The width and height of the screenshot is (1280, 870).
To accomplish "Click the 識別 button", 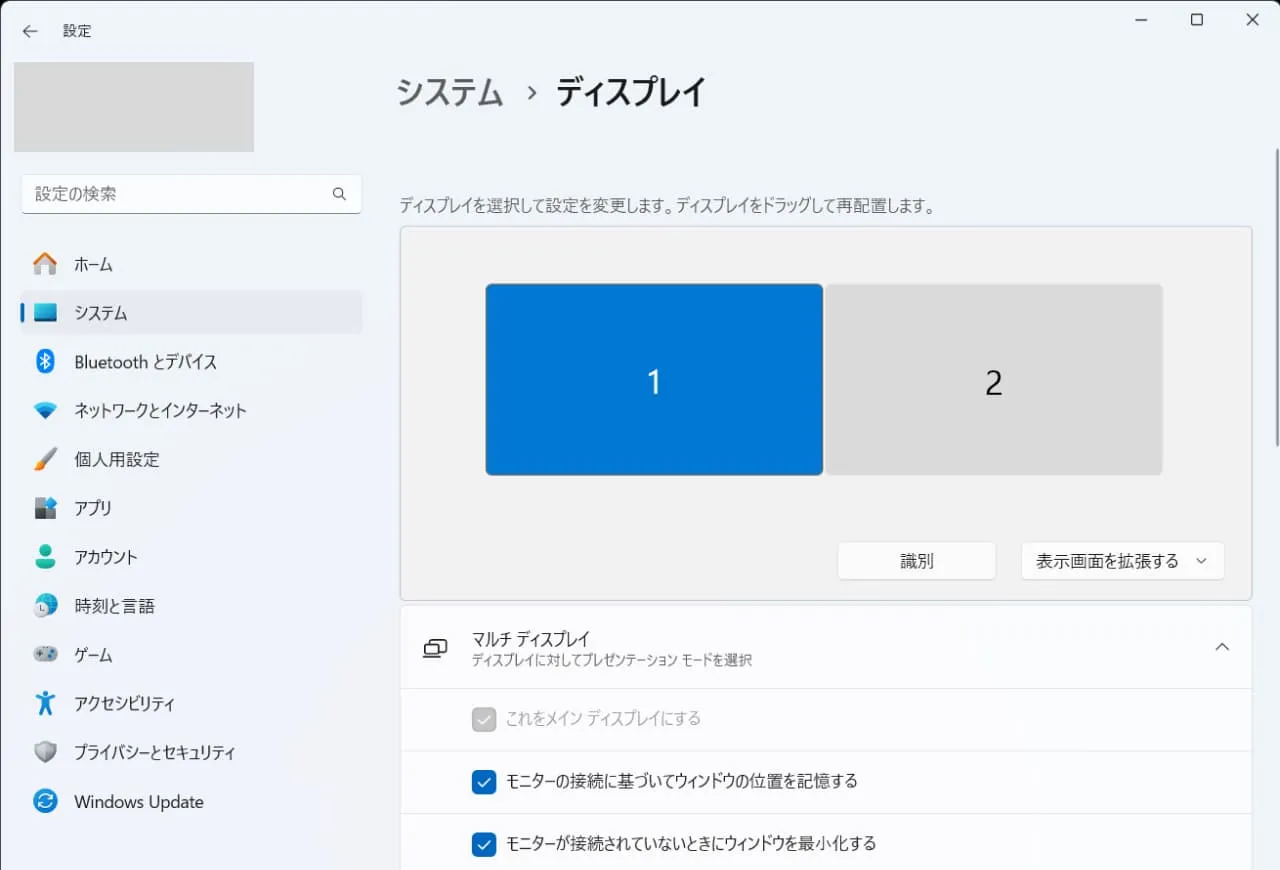I will pos(917,561).
